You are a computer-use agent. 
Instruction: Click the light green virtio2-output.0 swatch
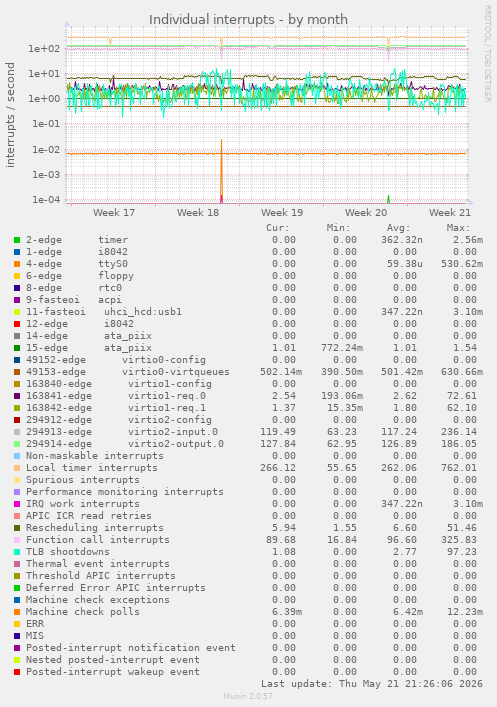(17, 444)
